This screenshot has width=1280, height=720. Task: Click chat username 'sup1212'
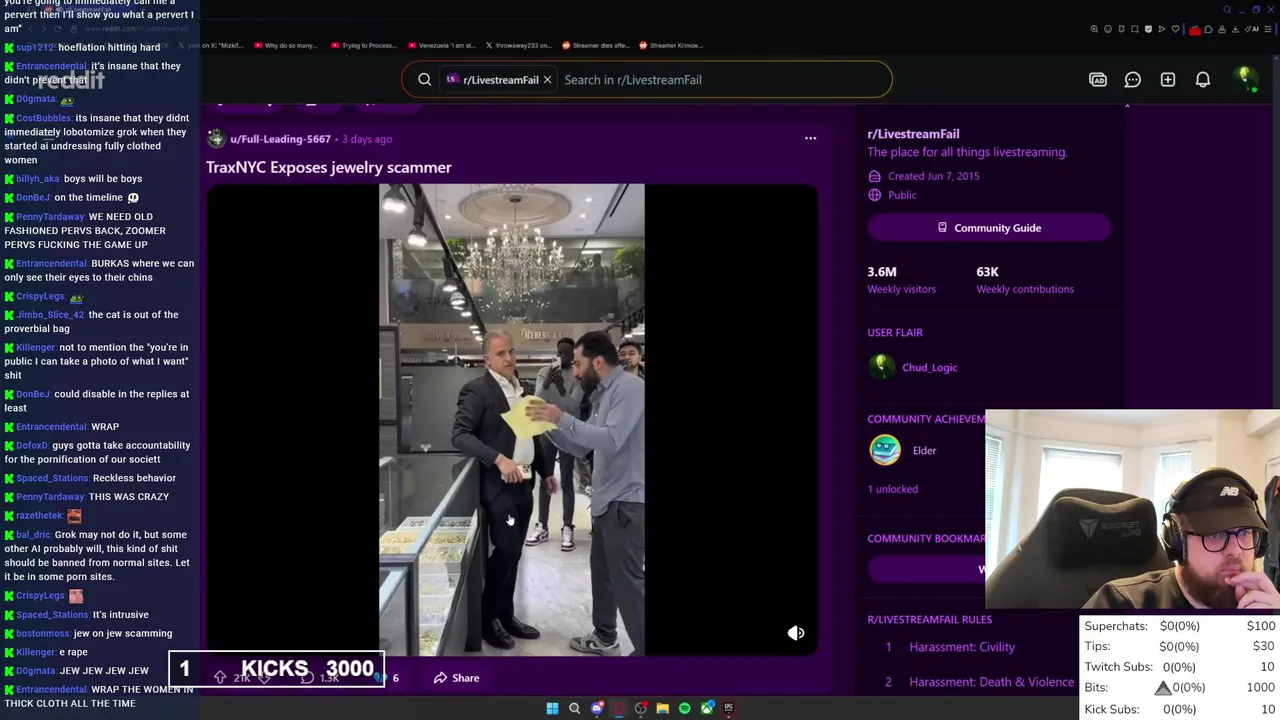(35, 48)
